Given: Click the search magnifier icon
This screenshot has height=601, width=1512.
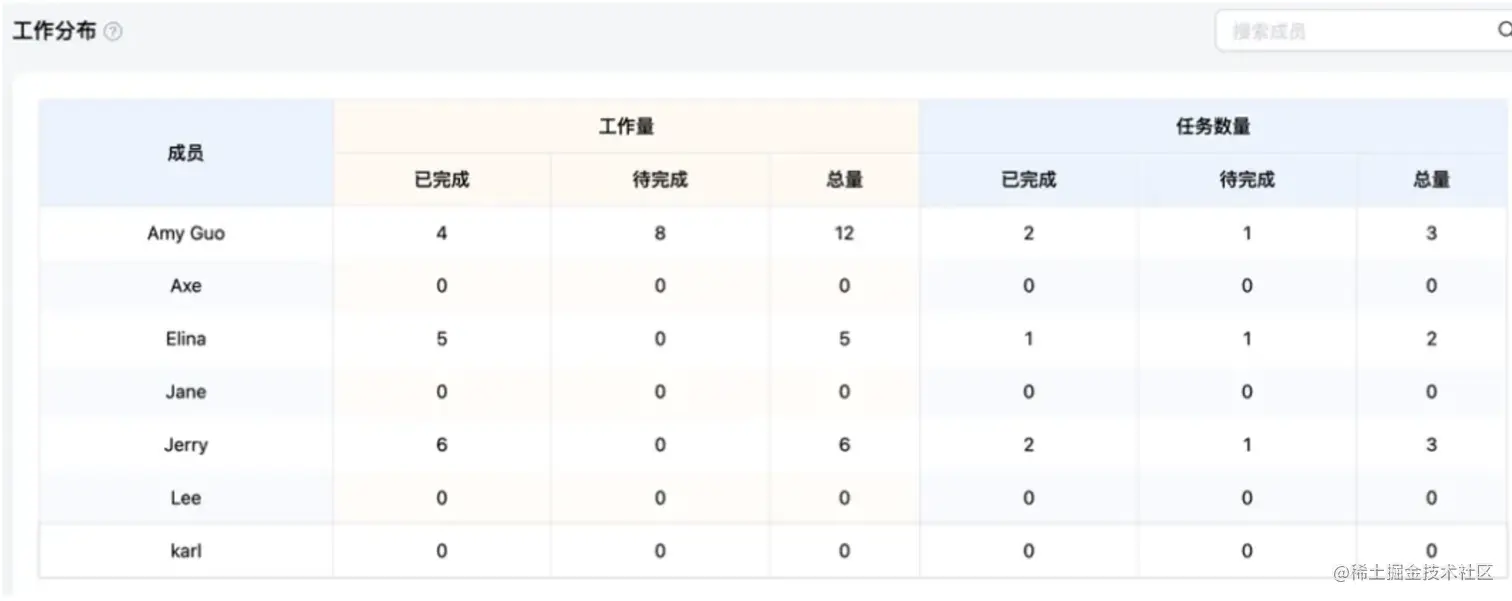Looking at the screenshot, I should tap(1504, 30).
